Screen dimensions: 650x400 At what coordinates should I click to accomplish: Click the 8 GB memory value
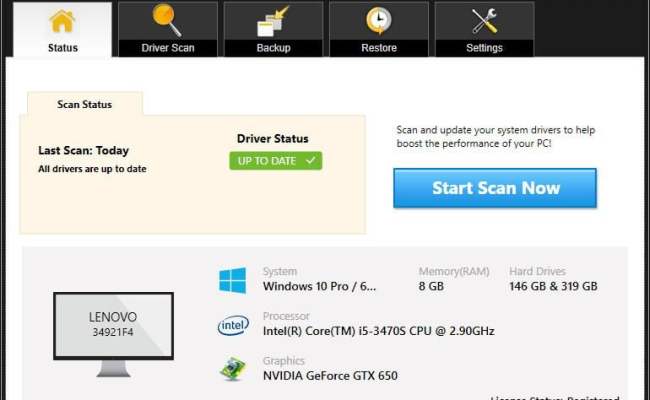(431, 286)
